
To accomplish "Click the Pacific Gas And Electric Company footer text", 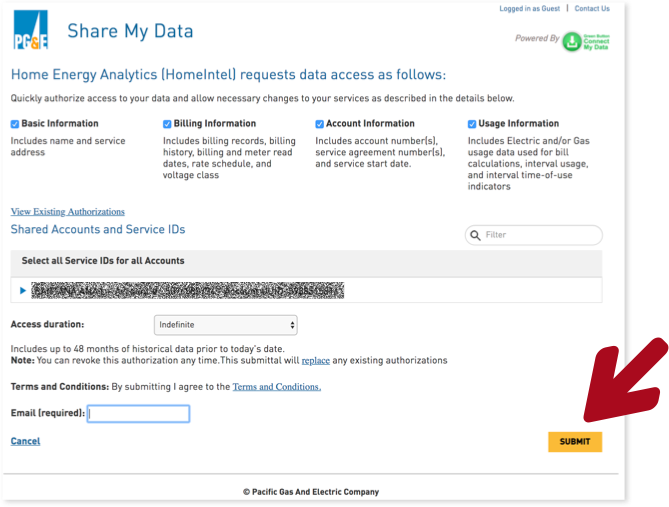I will [311, 492].
